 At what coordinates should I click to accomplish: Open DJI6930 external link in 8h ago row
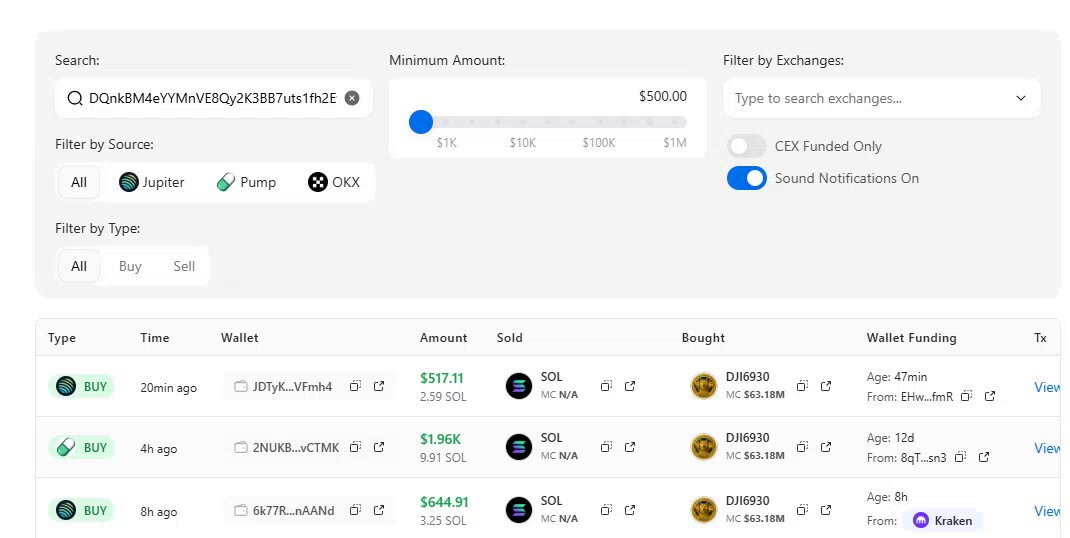[x=826, y=509]
